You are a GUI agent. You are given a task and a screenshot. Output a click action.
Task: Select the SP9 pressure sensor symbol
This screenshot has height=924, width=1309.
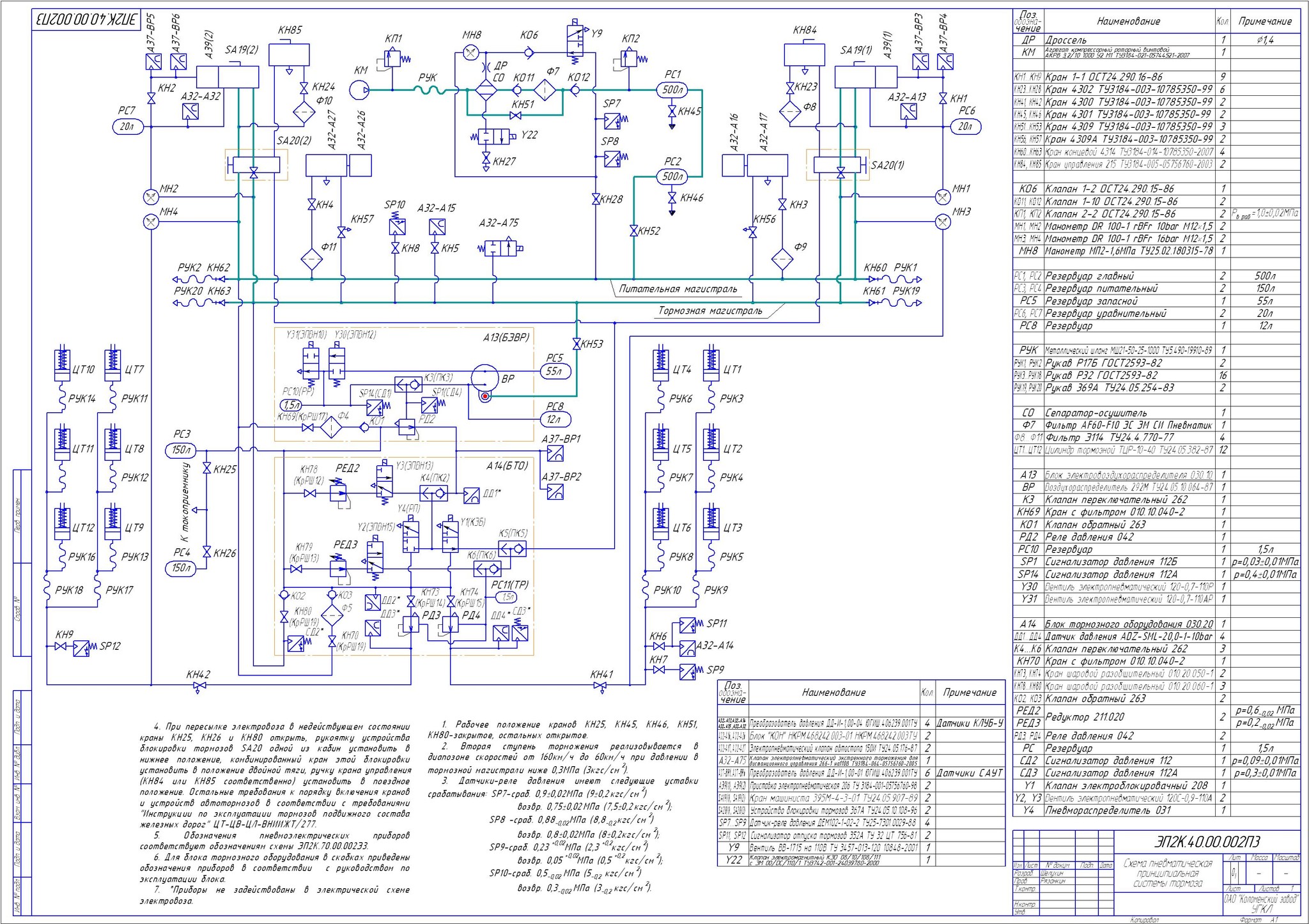(x=689, y=672)
